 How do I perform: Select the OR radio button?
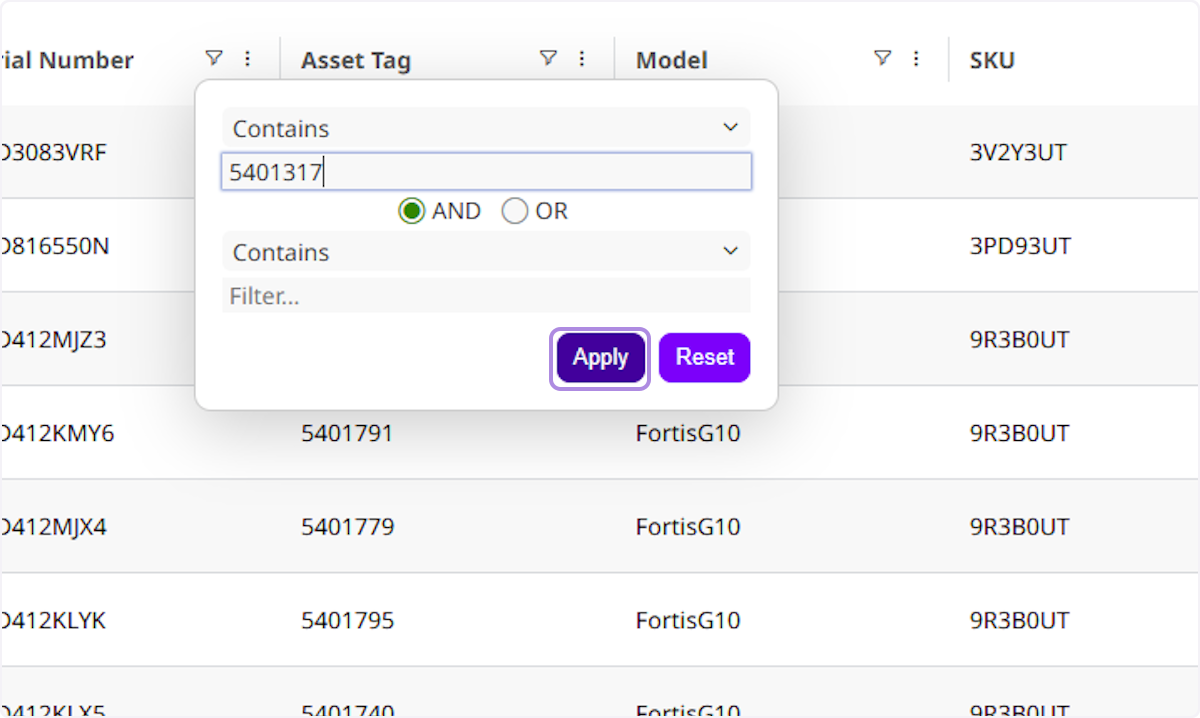pyautogui.click(x=515, y=211)
